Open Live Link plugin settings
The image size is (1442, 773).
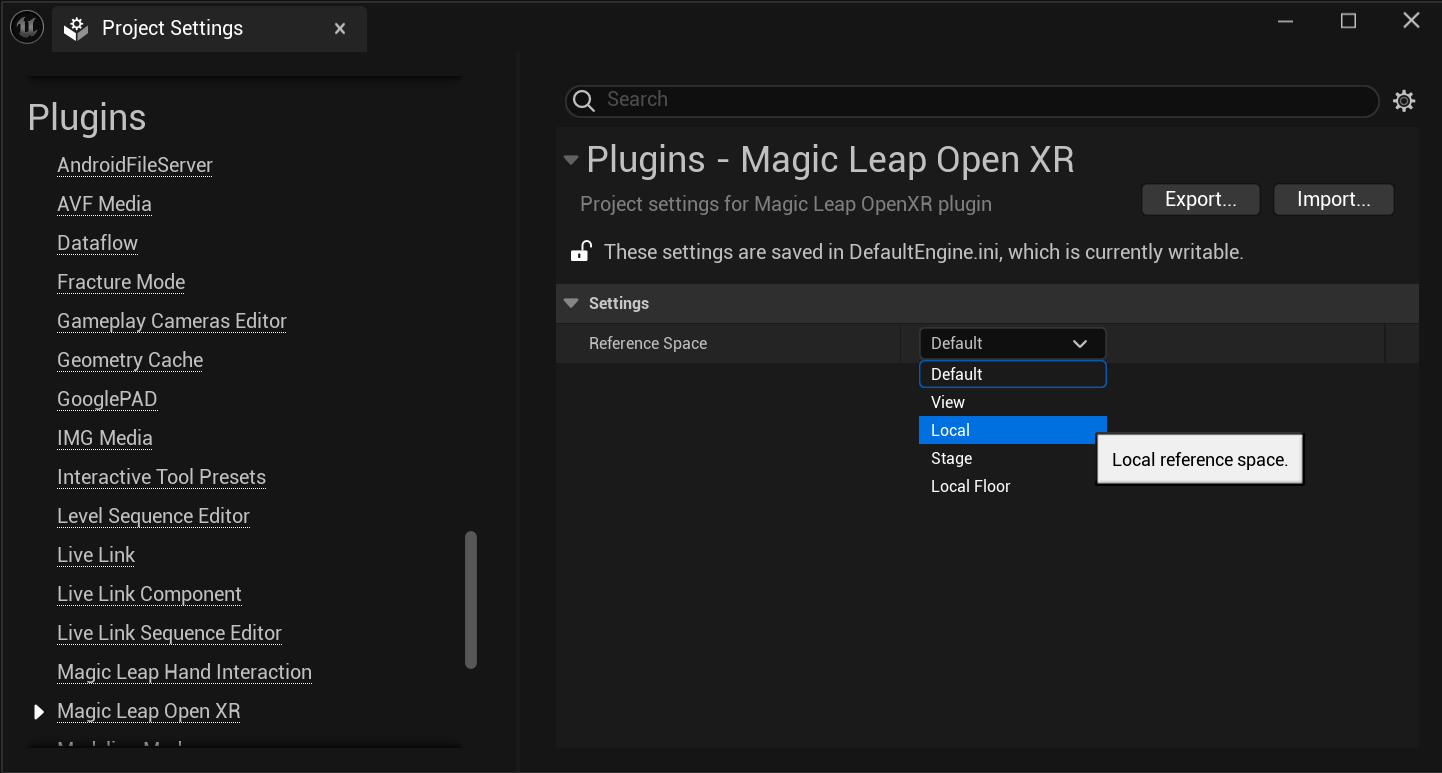[95, 555]
